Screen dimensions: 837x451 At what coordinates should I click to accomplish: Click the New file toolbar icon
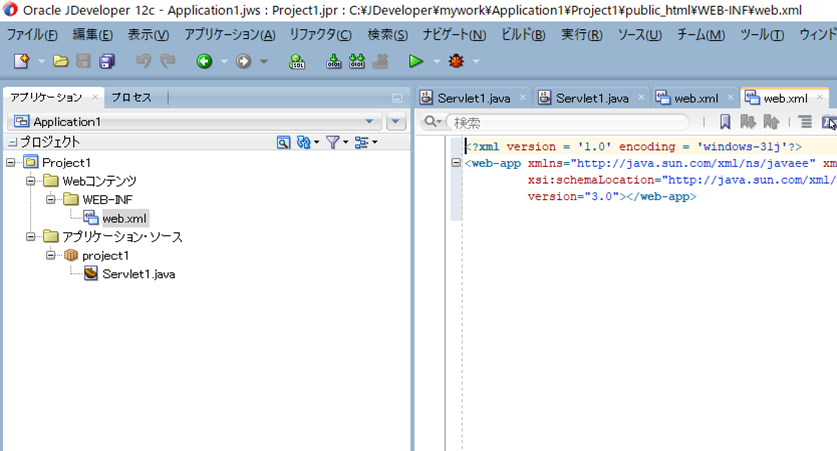[x=21, y=62]
